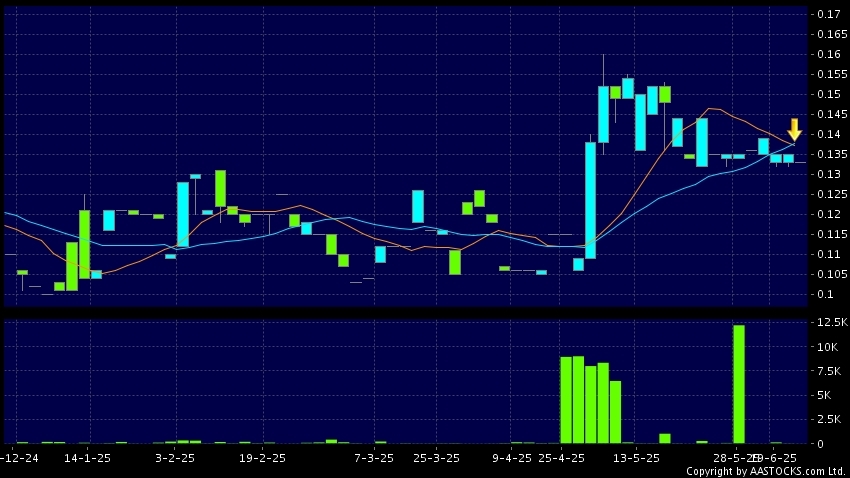Select the 0.11 price axis label
850x478 pixels.
(x=829, y=254)
